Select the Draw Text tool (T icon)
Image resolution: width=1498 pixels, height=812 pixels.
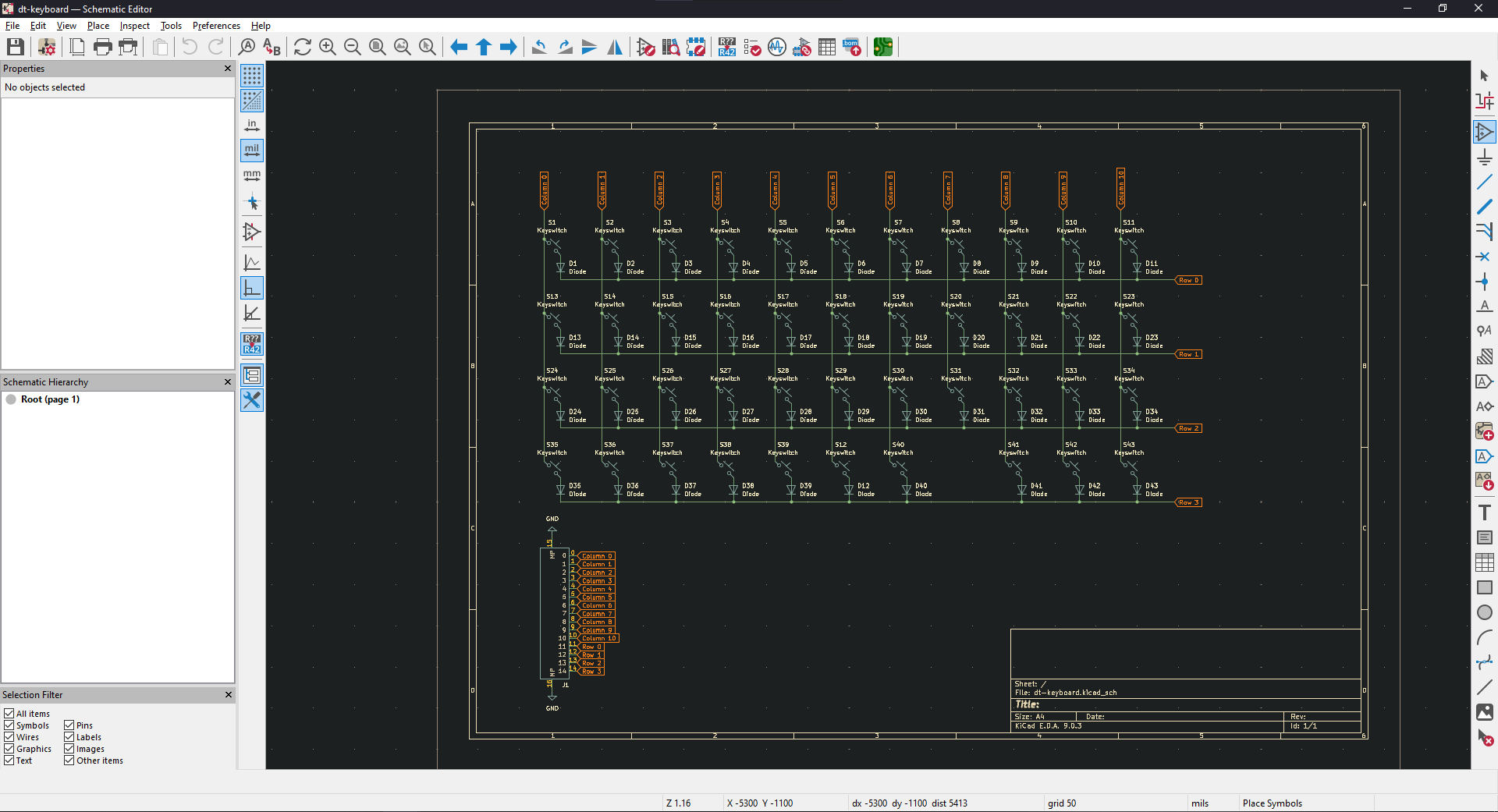pyautogui.click(x=1485, y=512)
